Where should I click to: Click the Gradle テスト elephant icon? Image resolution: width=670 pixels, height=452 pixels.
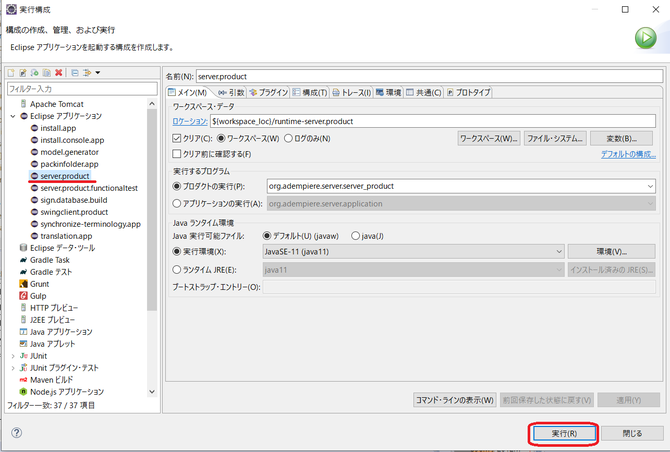point(24,272)
